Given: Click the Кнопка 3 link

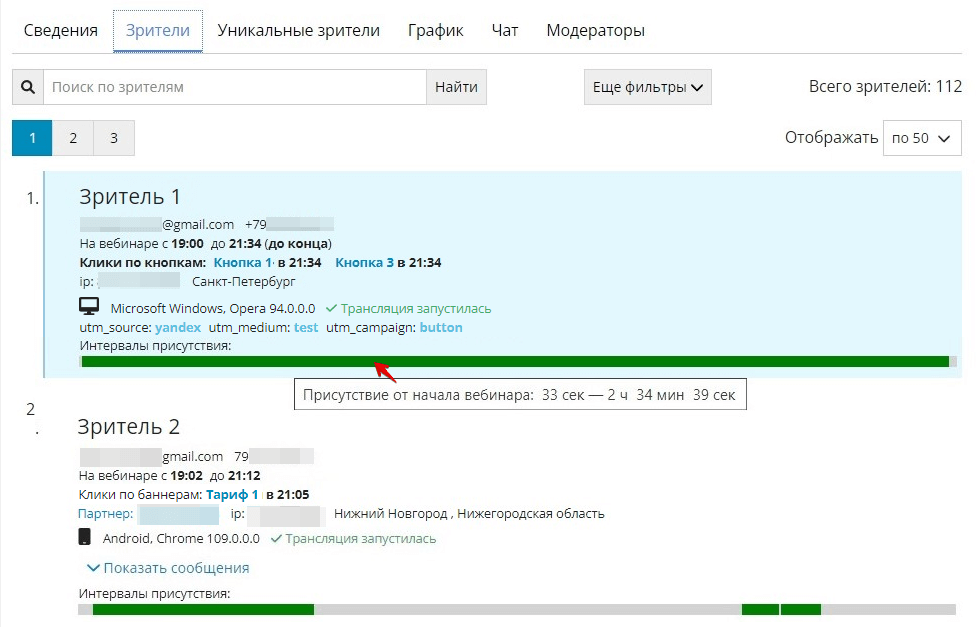Looking at the screenshot, I should pyautogui.click(x=364, y=262).
